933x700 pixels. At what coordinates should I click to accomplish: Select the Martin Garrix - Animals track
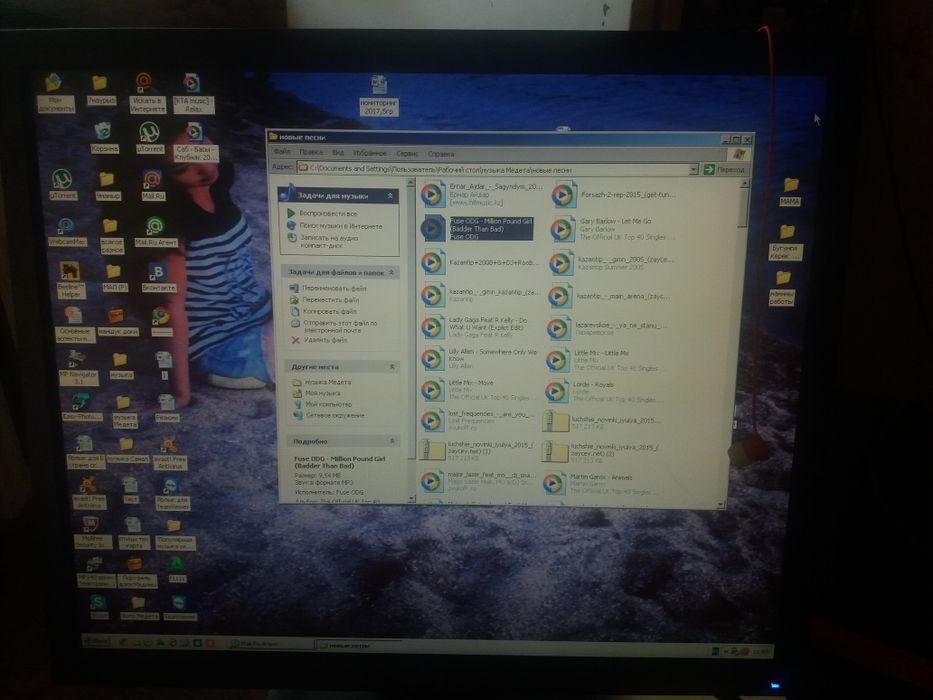pyautogui.click(x=600, y=484)
